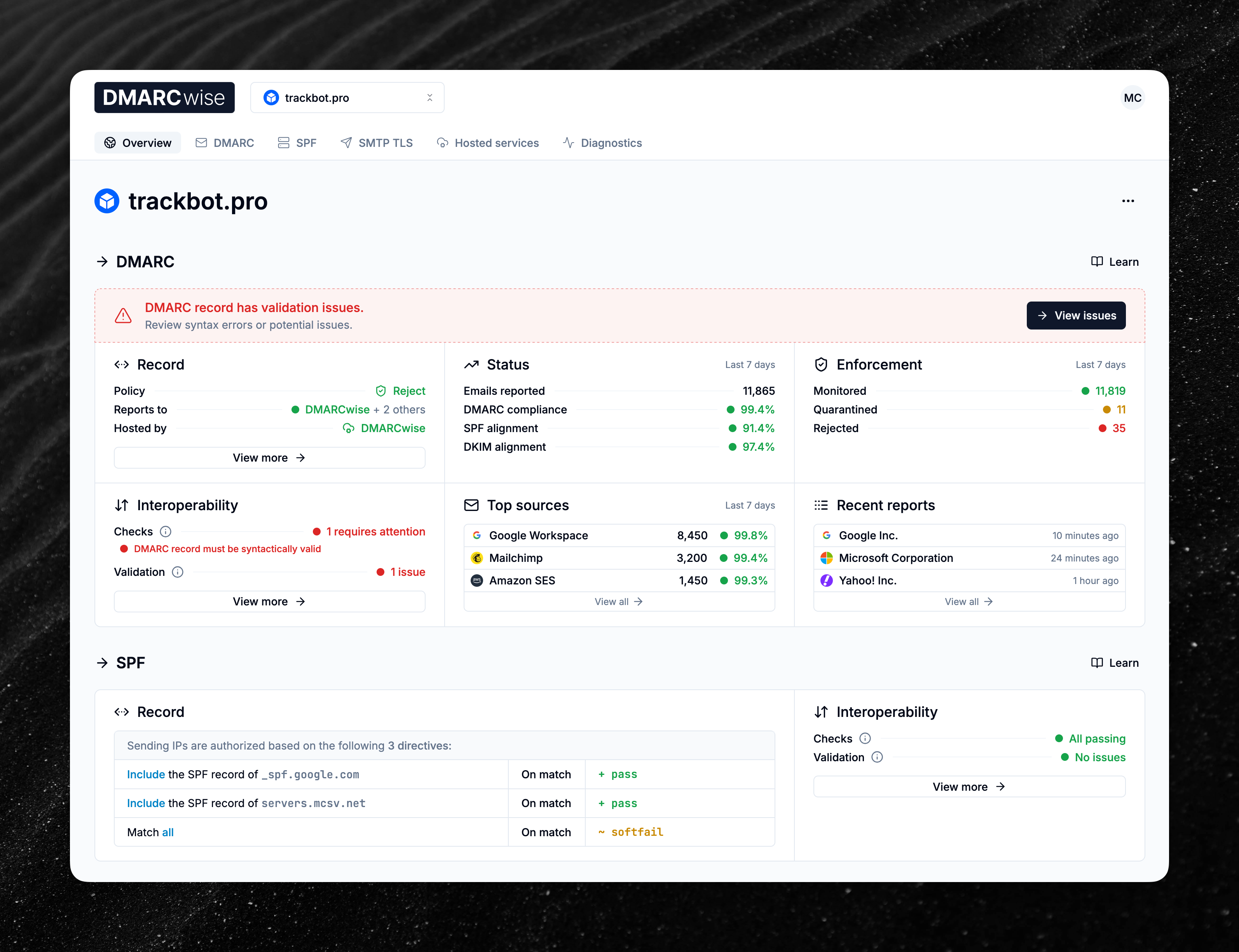Open the Diagnostics tab

pyautogui.click(x=602, y=143)
